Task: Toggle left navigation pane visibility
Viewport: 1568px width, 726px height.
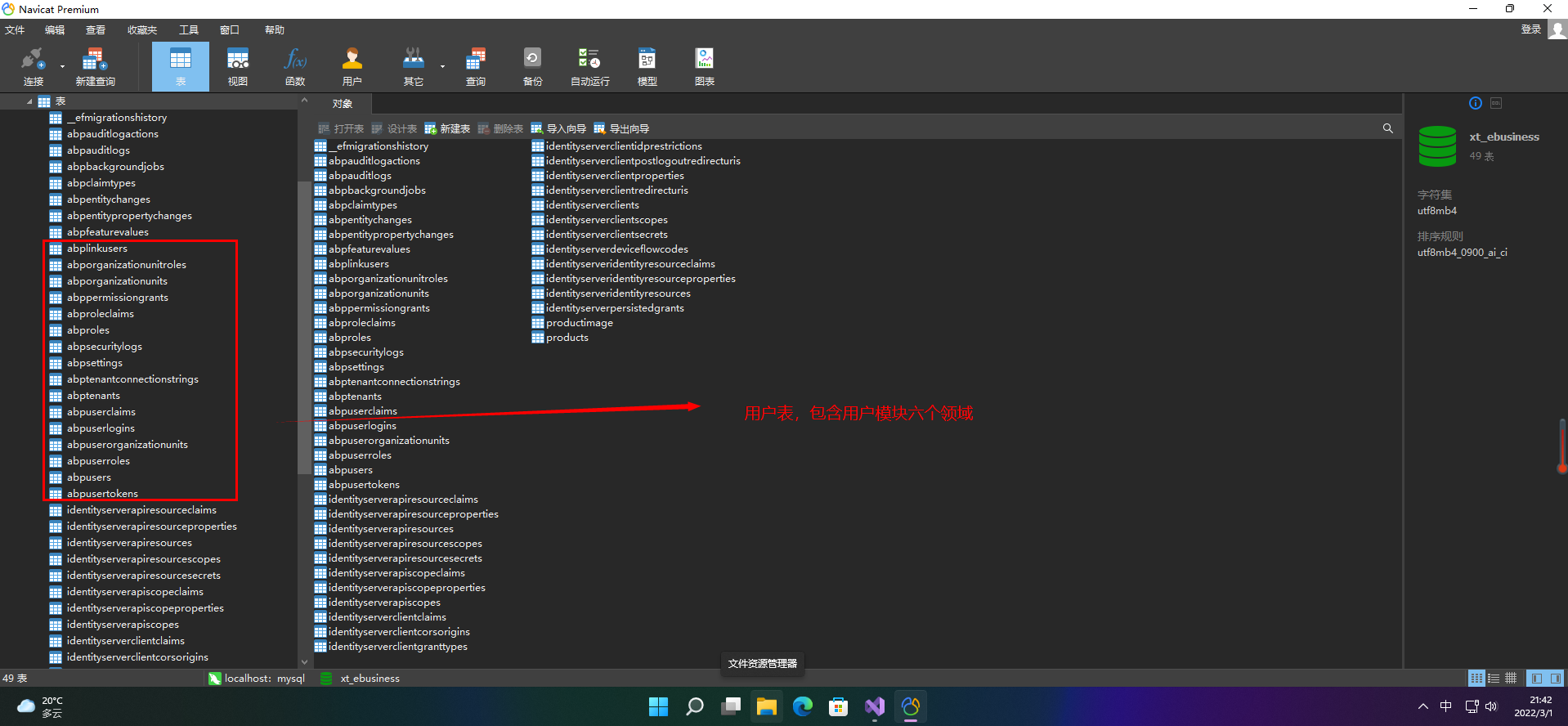Action: tap(1536, 678)
